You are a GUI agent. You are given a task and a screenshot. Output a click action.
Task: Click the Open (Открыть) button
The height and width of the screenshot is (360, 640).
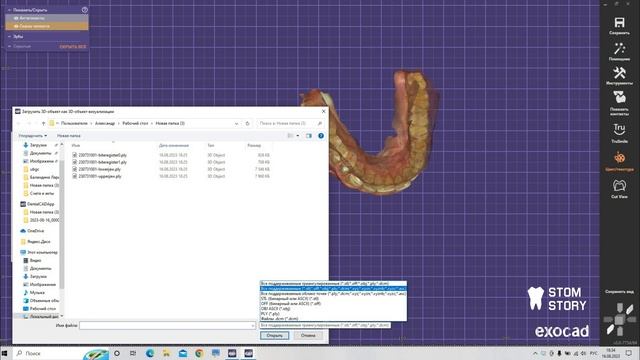[x=274, y=336]
